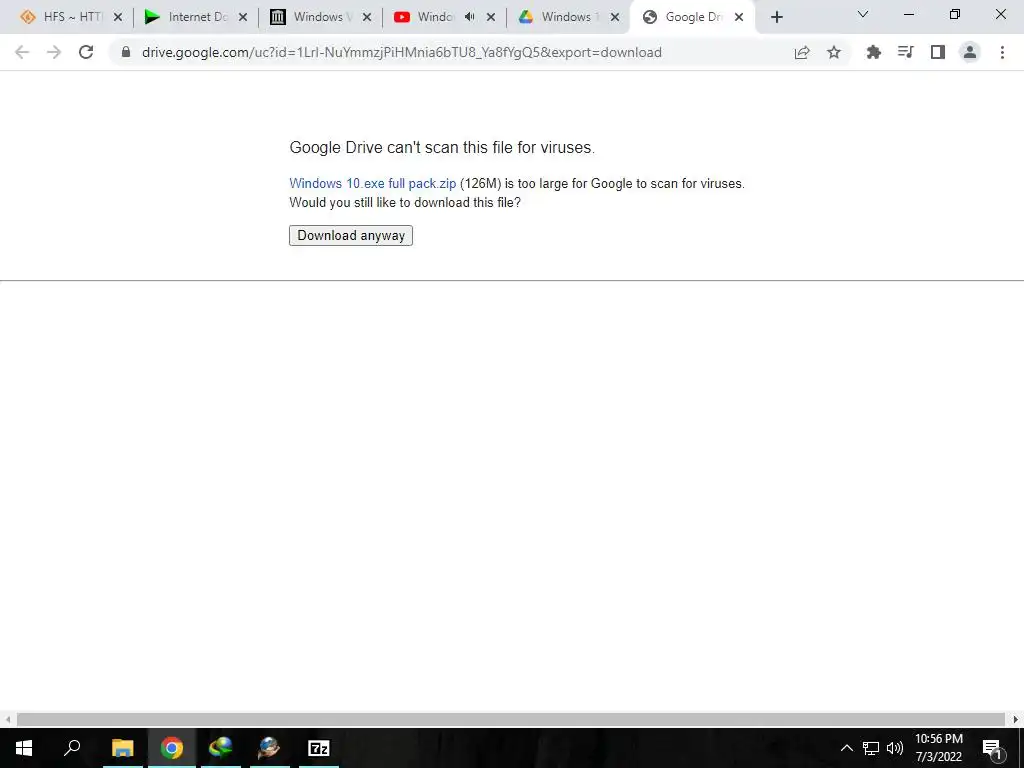Show hidden system tray icons

pos(846,748)
